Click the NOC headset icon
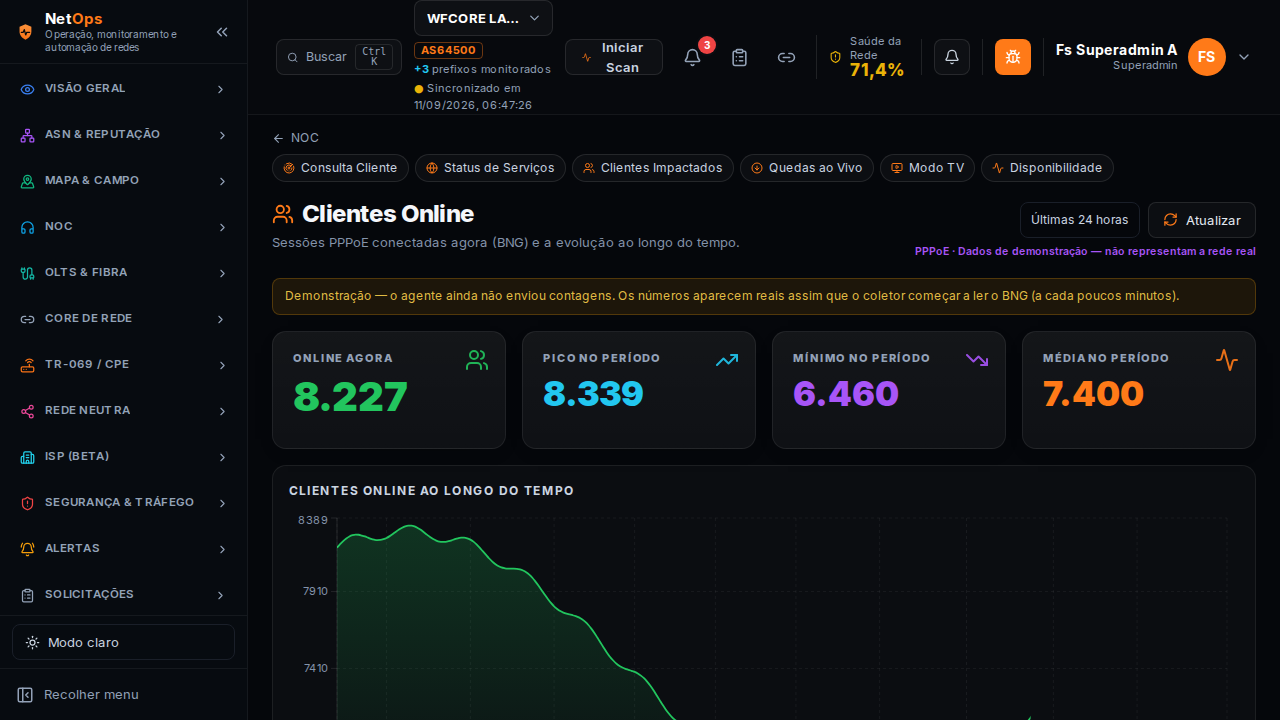The height and width of the screenshot is (720, 1280). tap(28, 227)
